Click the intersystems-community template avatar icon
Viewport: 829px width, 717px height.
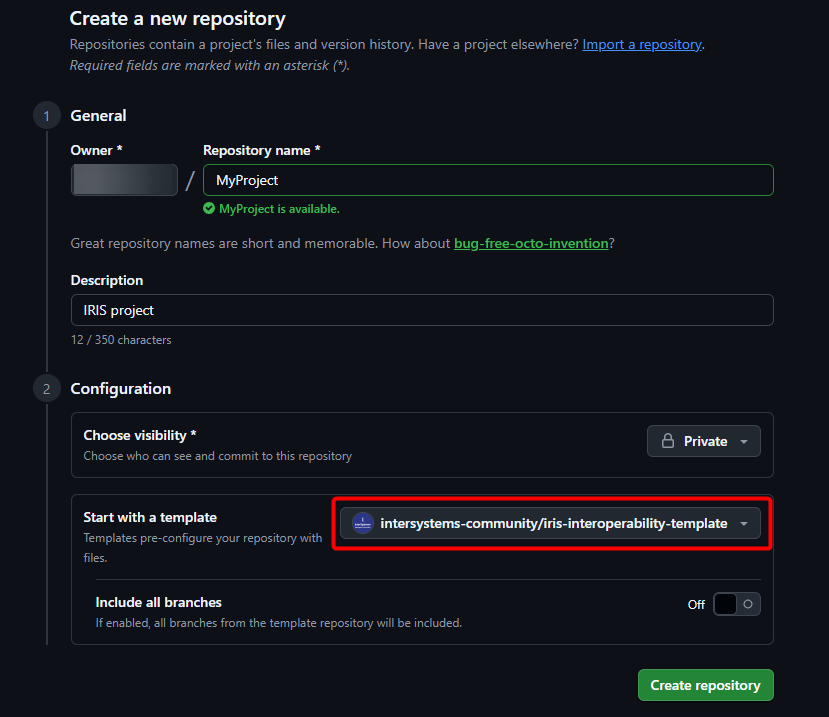(362, 523)
